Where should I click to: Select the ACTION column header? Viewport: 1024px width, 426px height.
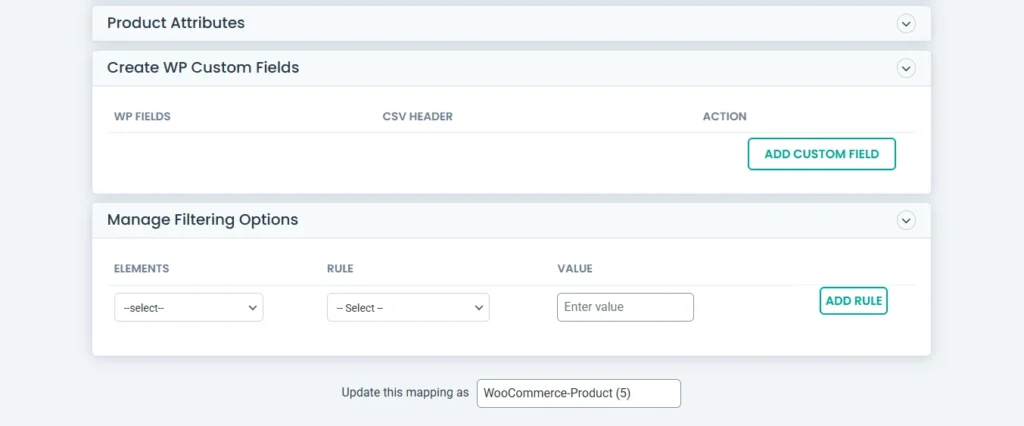click(724, 117)
